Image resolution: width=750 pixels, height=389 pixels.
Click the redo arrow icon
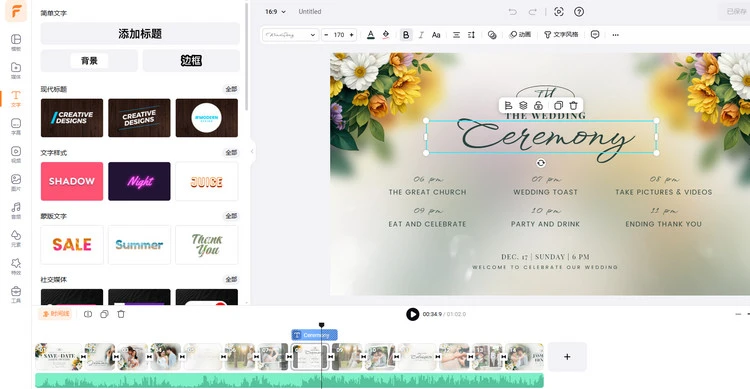532,11
